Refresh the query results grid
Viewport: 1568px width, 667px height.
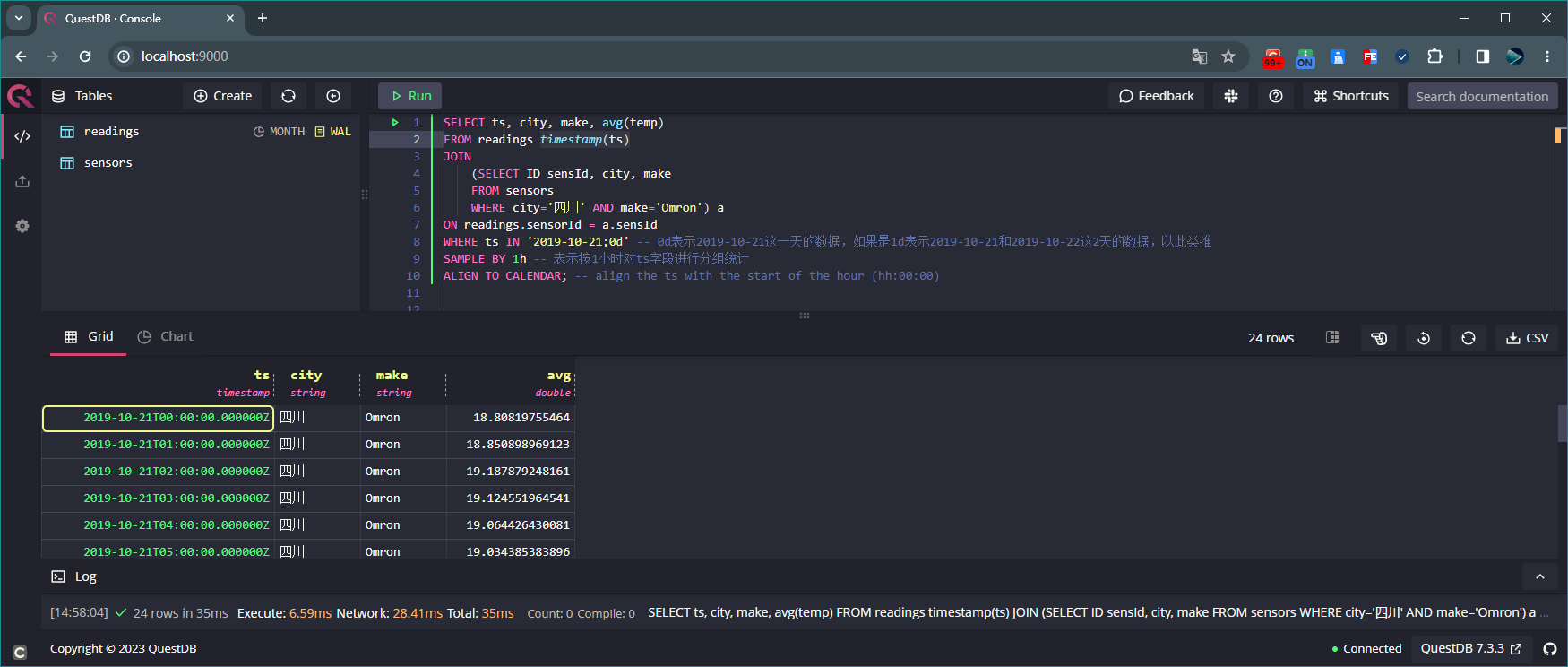1469,338
